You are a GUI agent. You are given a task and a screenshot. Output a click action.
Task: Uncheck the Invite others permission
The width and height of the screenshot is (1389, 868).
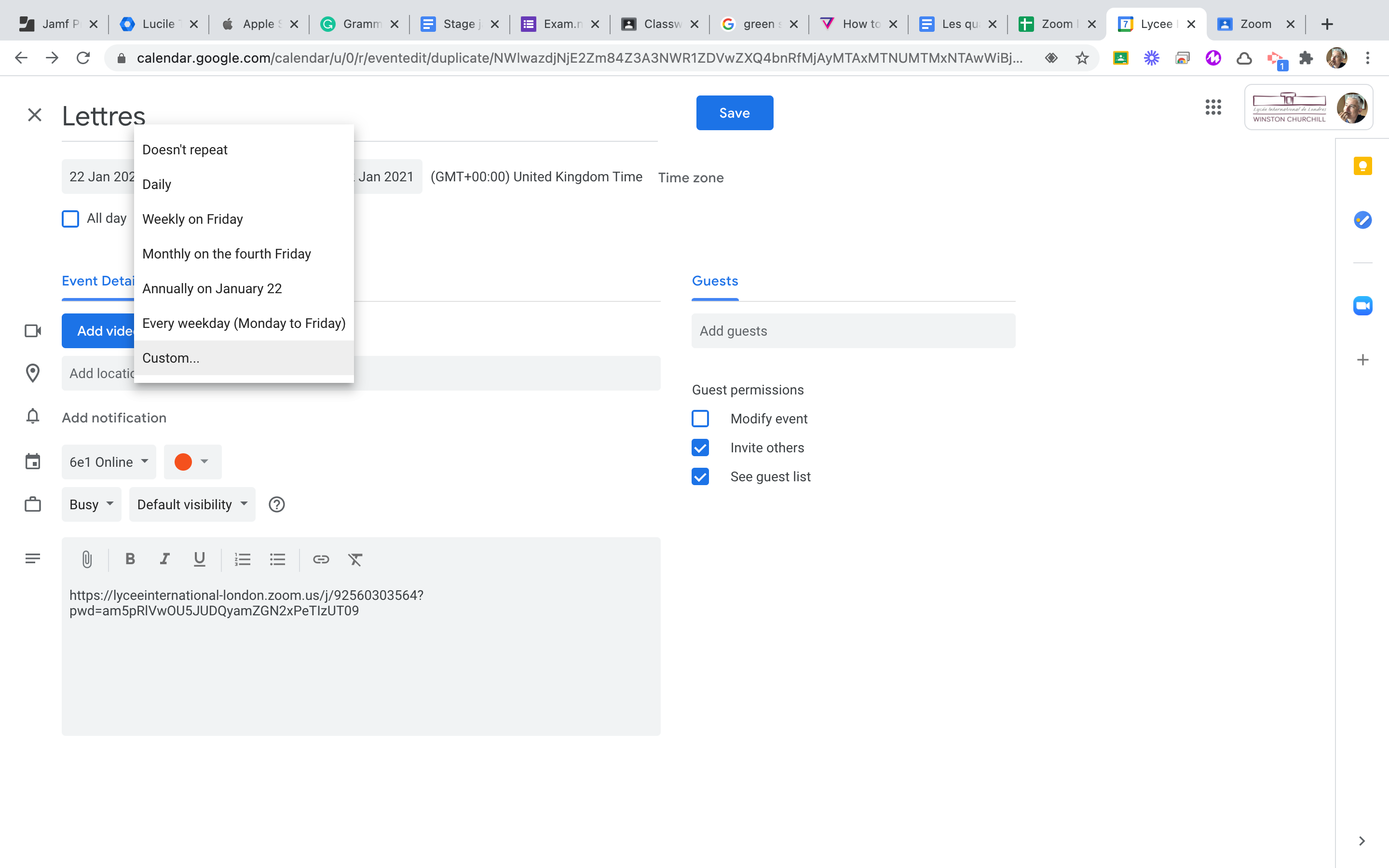700,448
